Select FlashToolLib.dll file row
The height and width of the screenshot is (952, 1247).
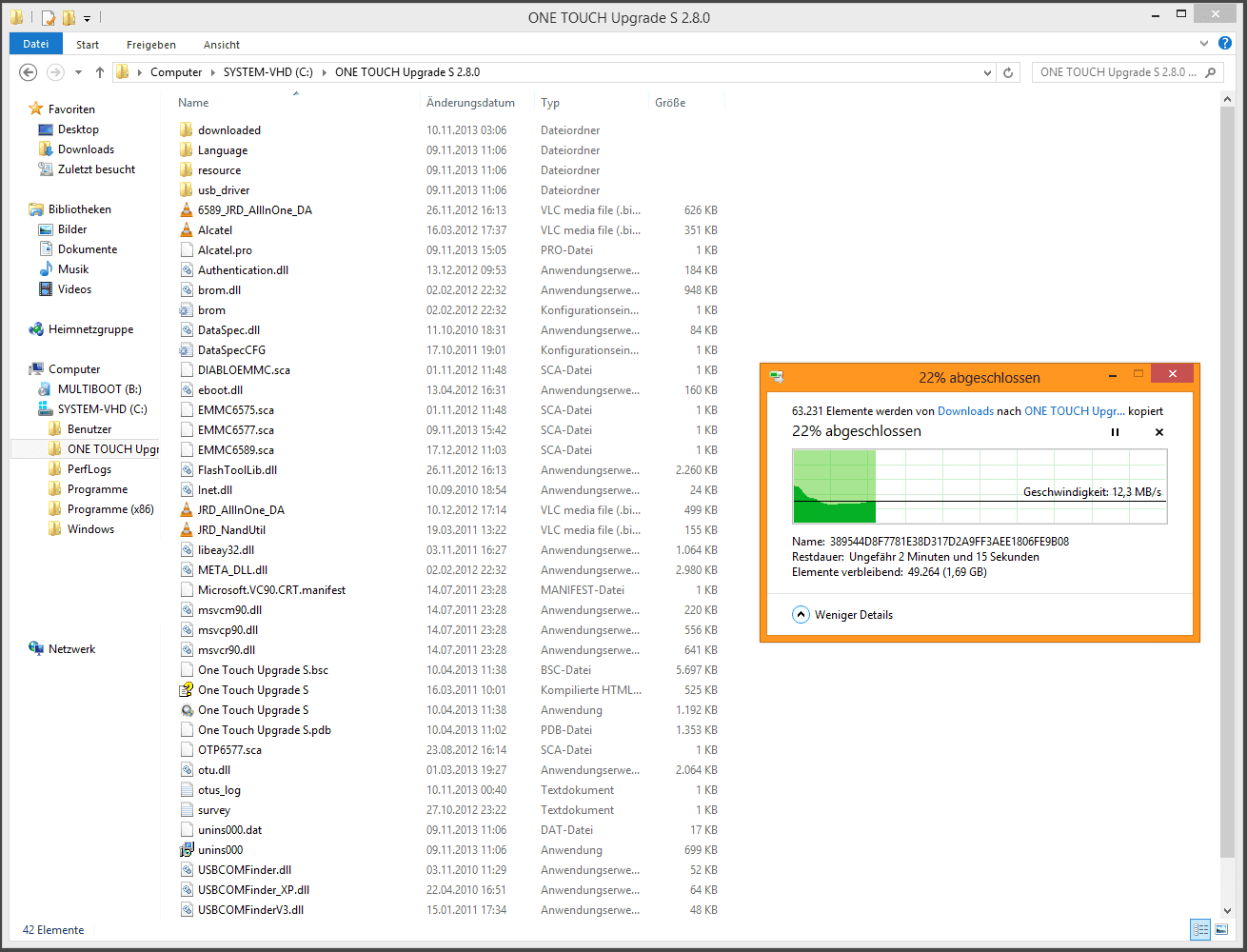pyautogui.click(x=448, y=470)
